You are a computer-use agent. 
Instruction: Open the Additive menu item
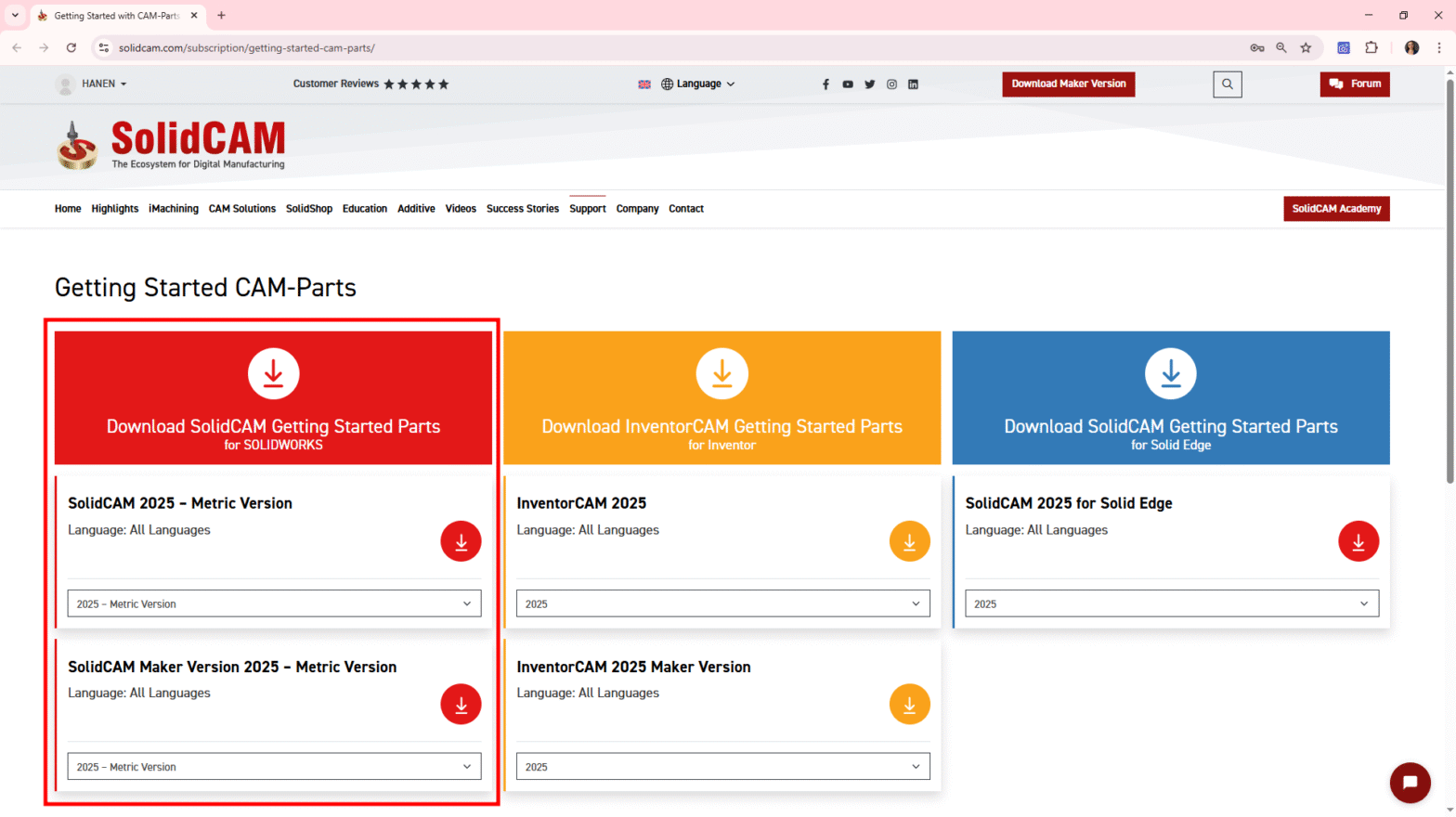(416, 209)
